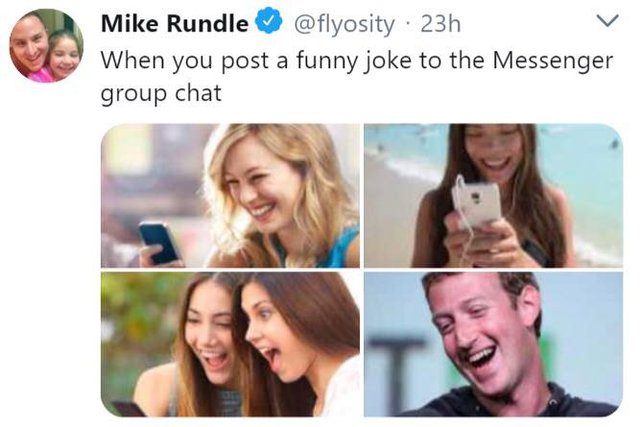
Task: Click the child's face in the profile avatar
Action: [64, 56]
